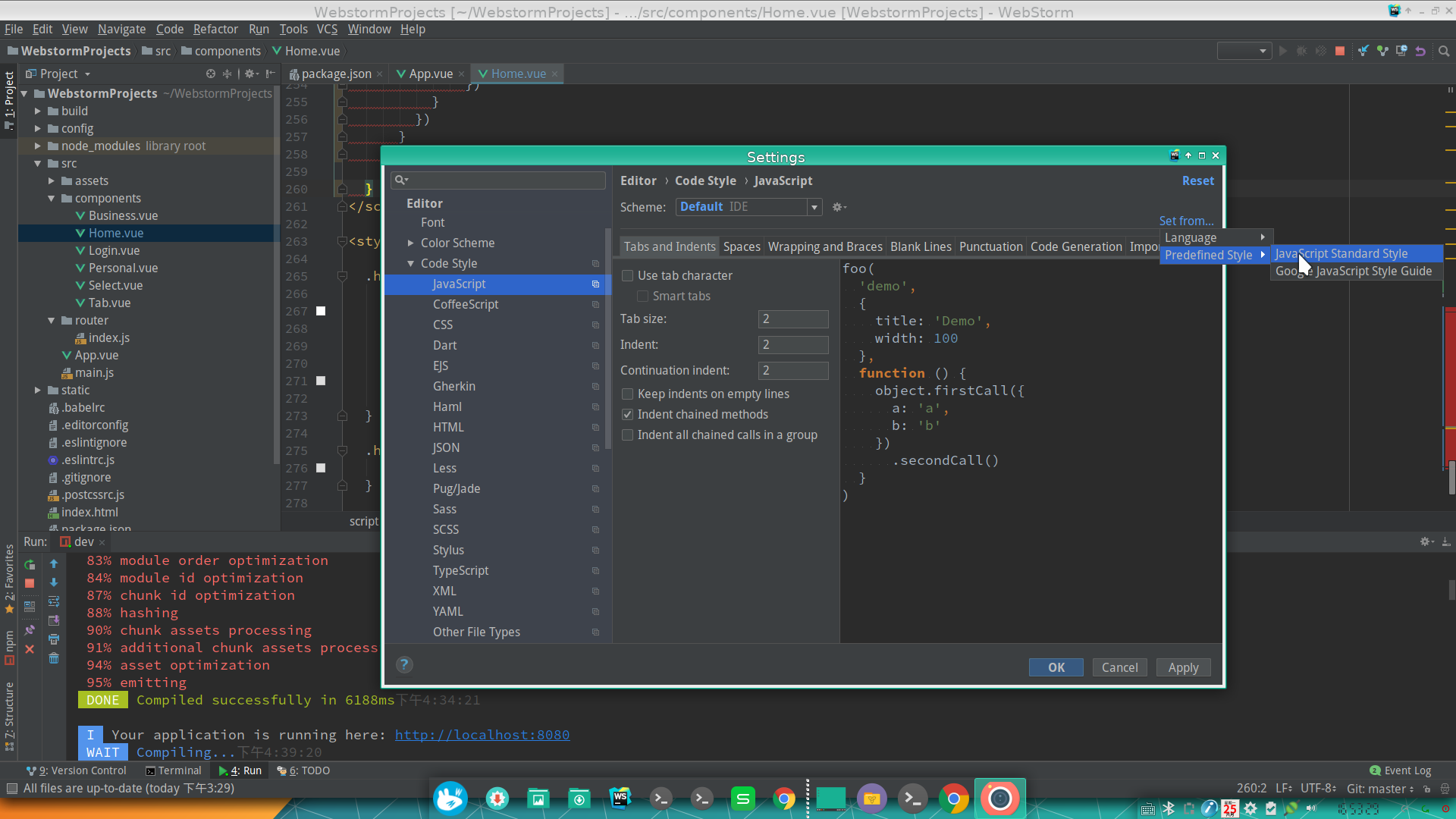
Task: Open the VCS menu
Action: point(327,29)
